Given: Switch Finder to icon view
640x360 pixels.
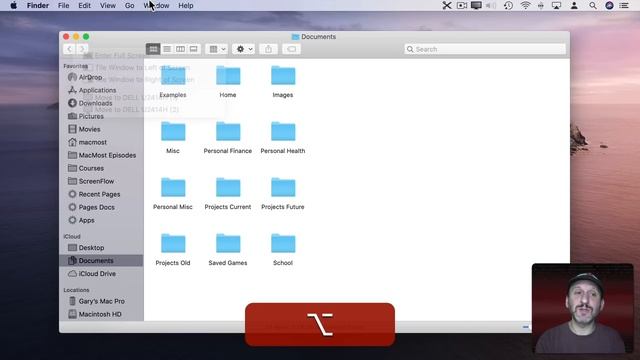Looking at the screenshot, I should click(x=153, y=49).
